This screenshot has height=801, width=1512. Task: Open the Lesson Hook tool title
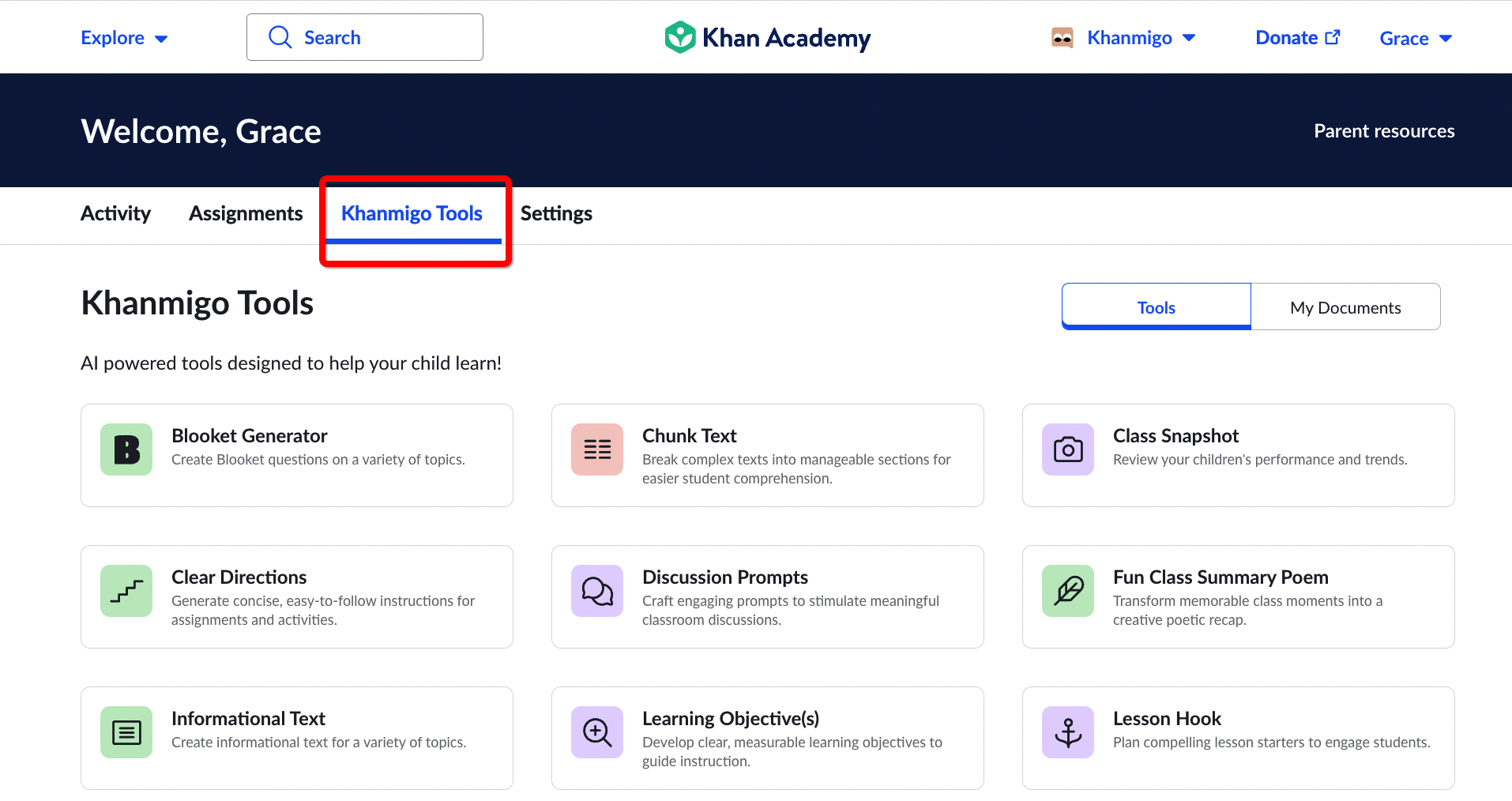click(1167, 718)
